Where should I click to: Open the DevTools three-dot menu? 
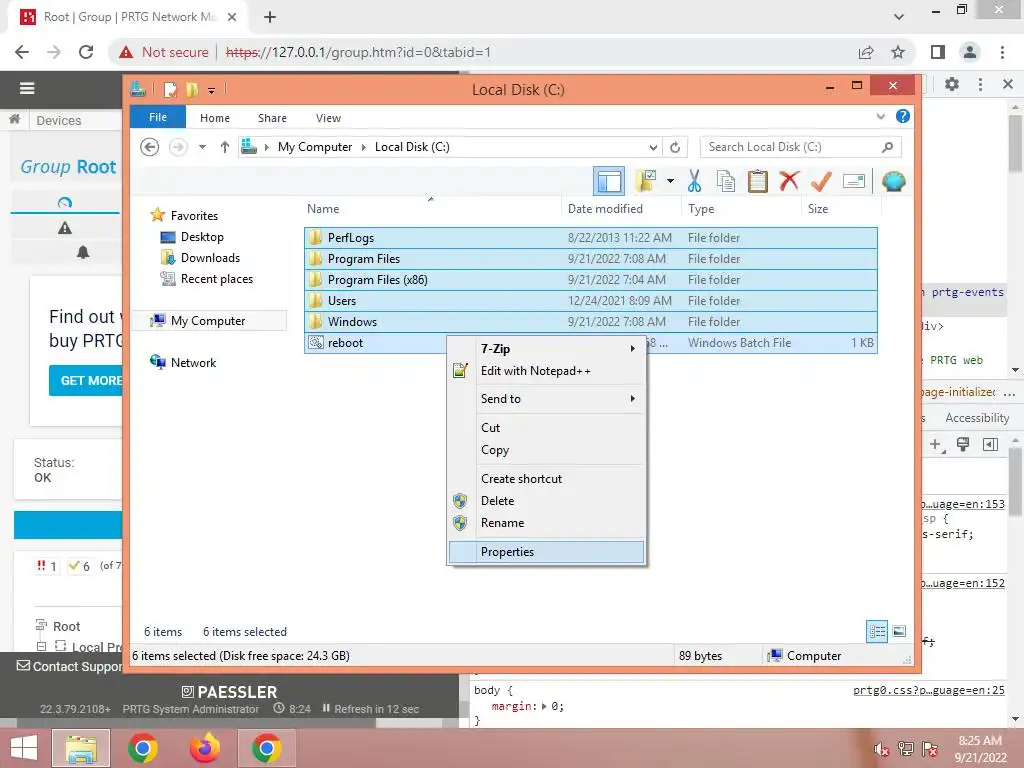(980, 84)
